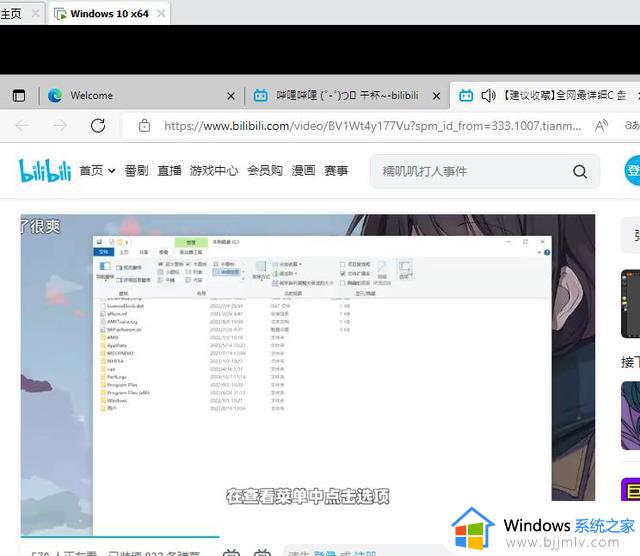Open the 赛事 navigation link
This screenshot has width=640, height=556.
coord(336,171)
